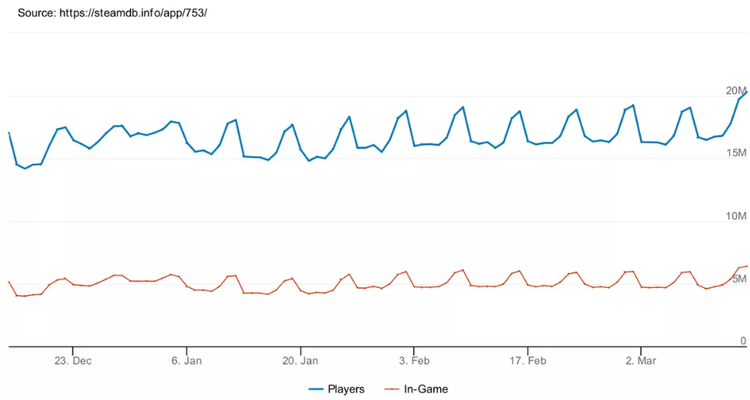The width and height of the screenshot is (750, 400).
Task: Choose the "17. Feb" x-axis date label
Action: pyautogui.click(x=527, y=359)
